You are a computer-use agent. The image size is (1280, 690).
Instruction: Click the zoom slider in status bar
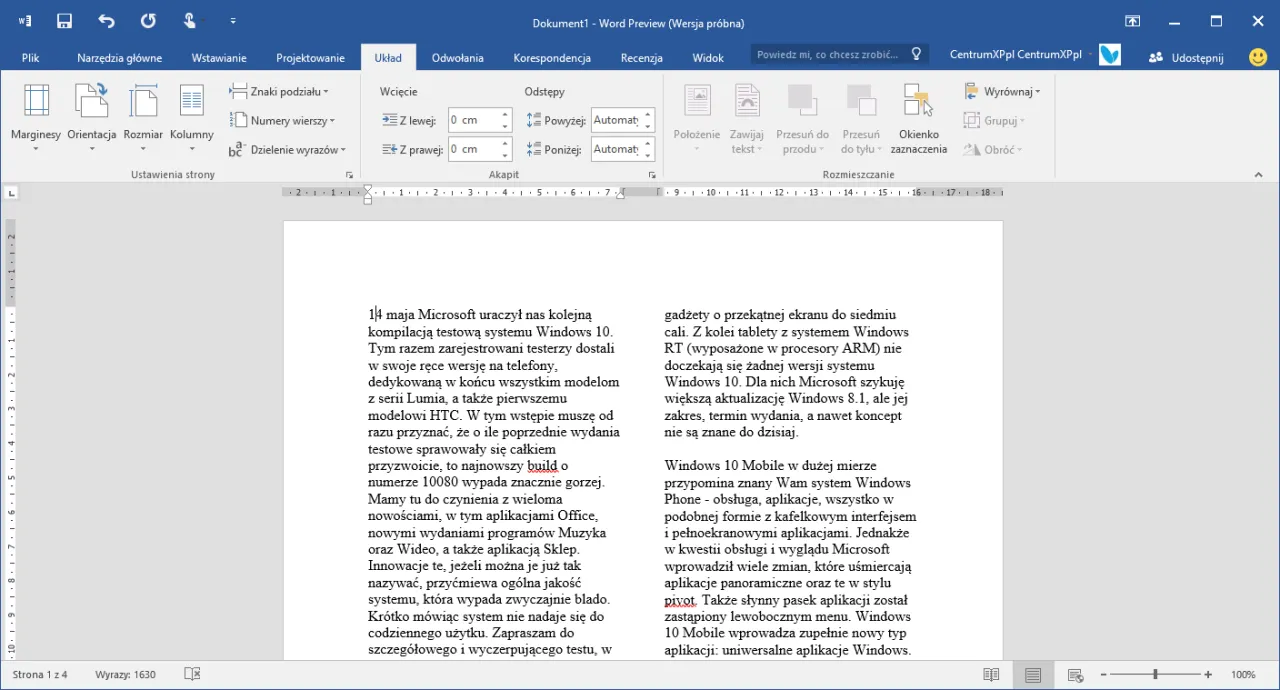coord(1155,675)
